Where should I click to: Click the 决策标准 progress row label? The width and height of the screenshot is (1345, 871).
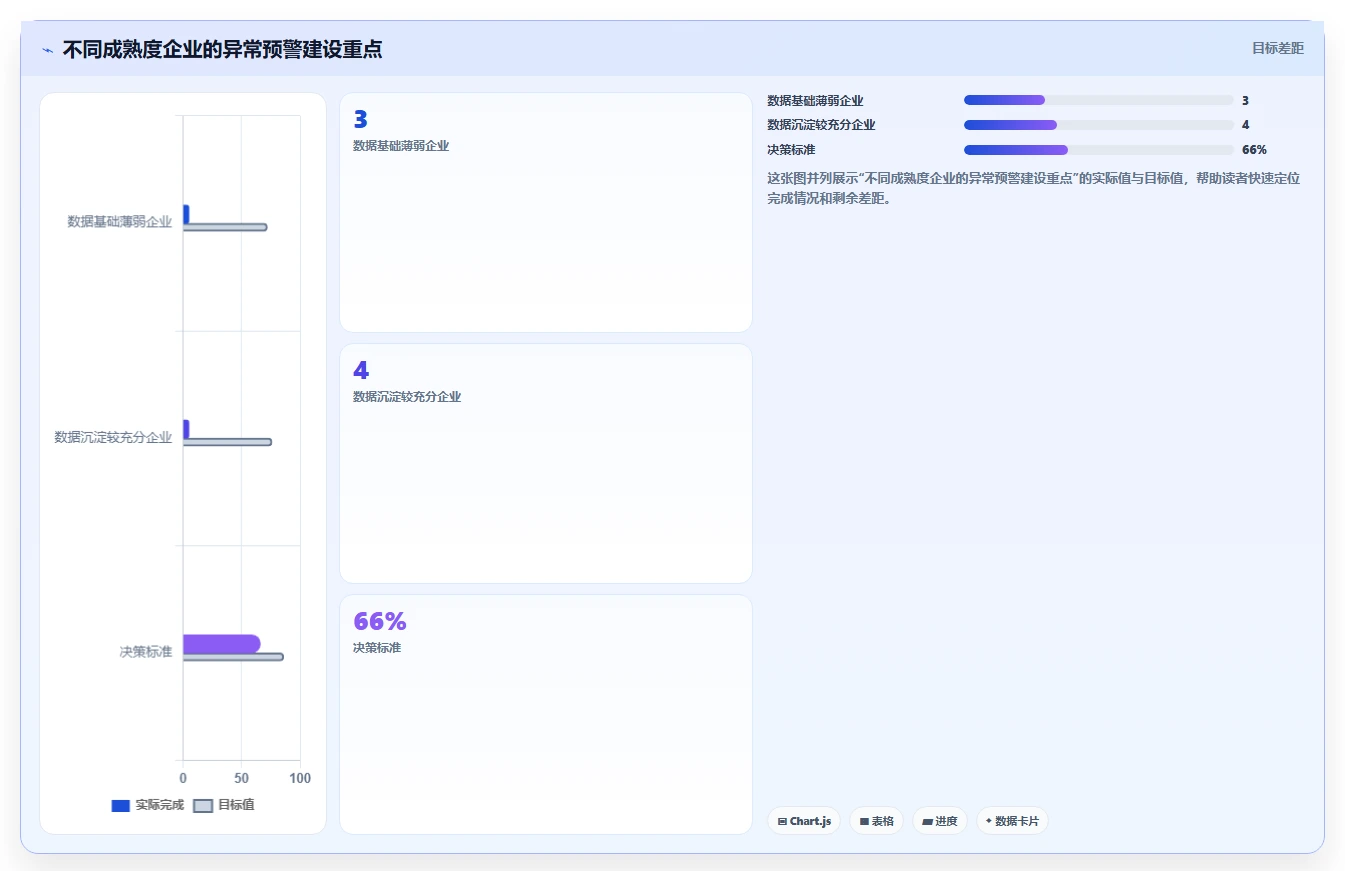[791, 150]
